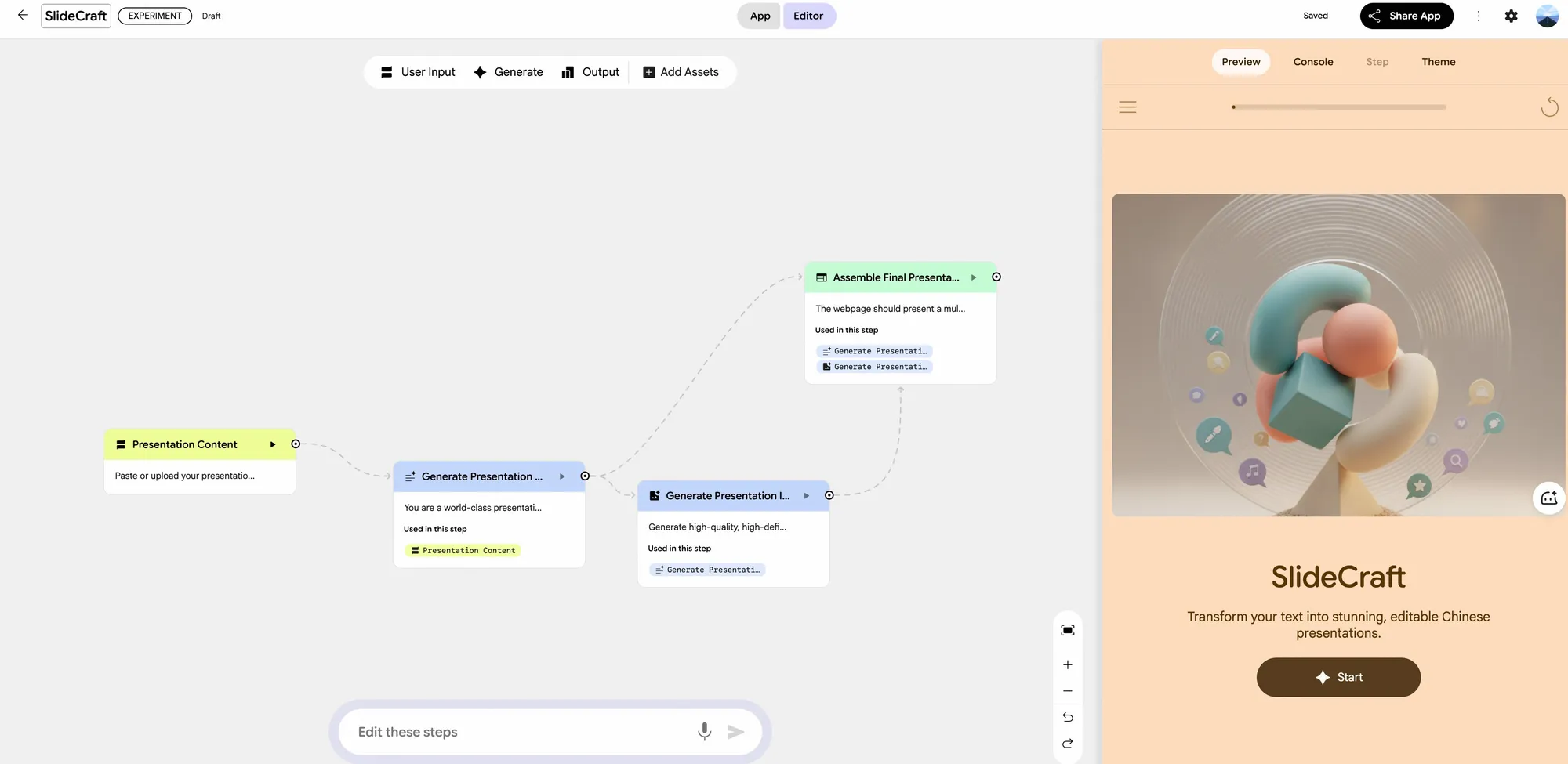Image resolution: width=1568 pixels, height=764 pixels.
Task: Click the refresh preview icon
Action: tap(1549, 107)
